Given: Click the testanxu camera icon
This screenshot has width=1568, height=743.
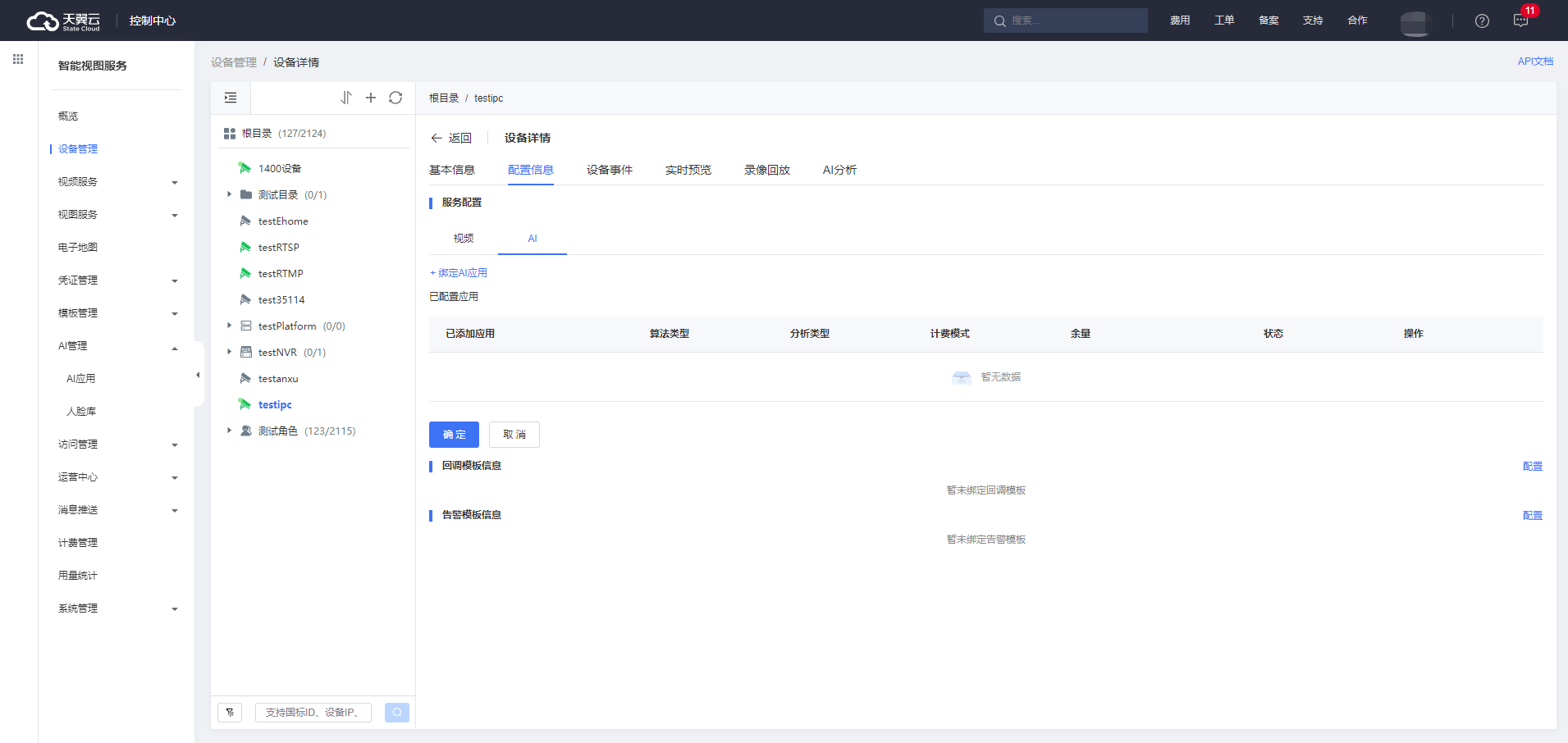Looking at the screenshot, I should (245, 378).
